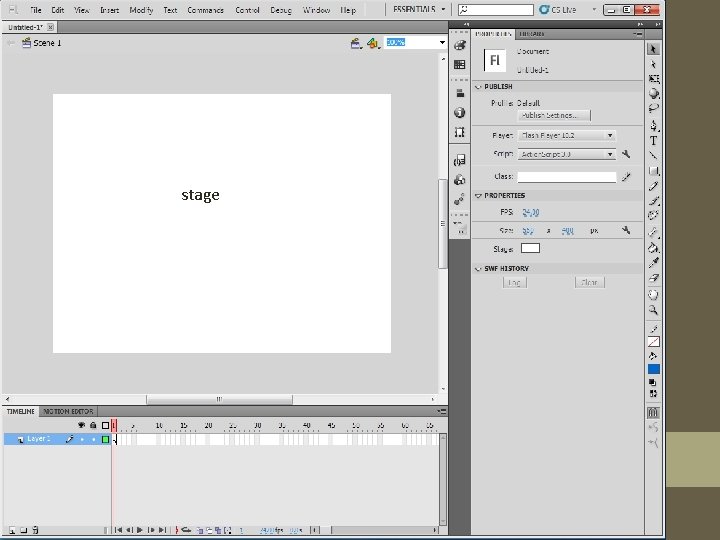Toggle show/hide all layers eye
This screenshot has width=720, height=540.
pyautogui.click(x=82, y=425)
